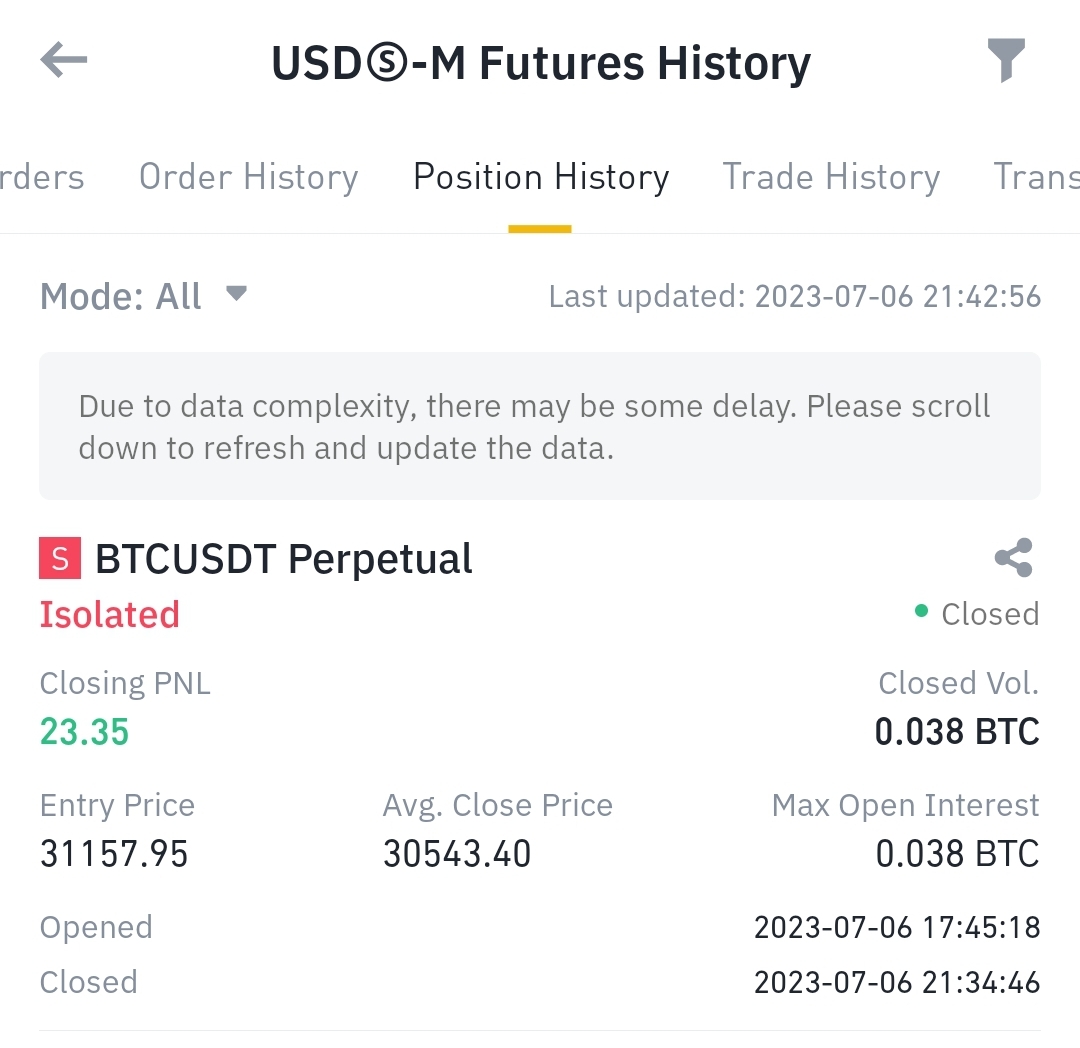Share the BTCUSDT position via share icon
This screenshot has height=1048, width=1080.
point(1013,558)
